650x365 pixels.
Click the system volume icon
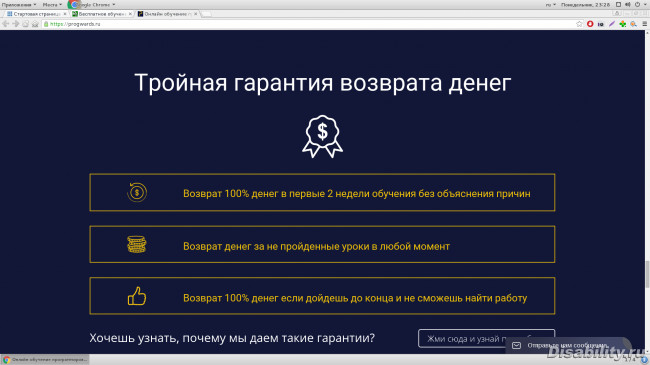628,5
